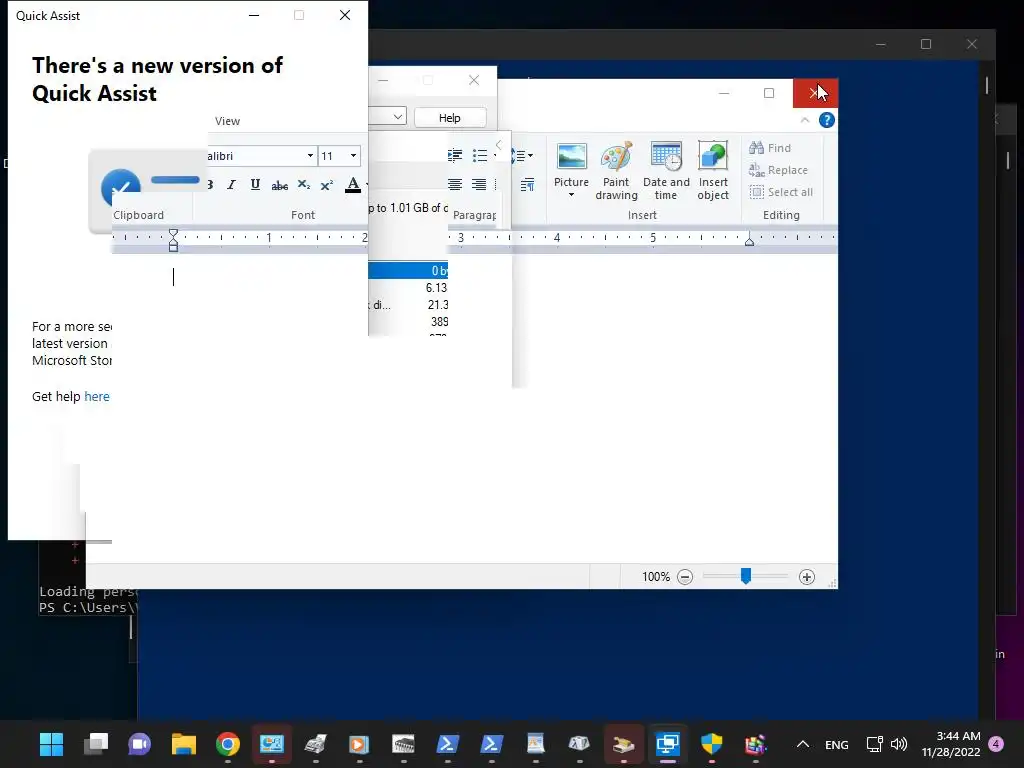Click the right indent ruler marker
The width and height of the screenshot is (1024, 768).
[x=749, y=240]
